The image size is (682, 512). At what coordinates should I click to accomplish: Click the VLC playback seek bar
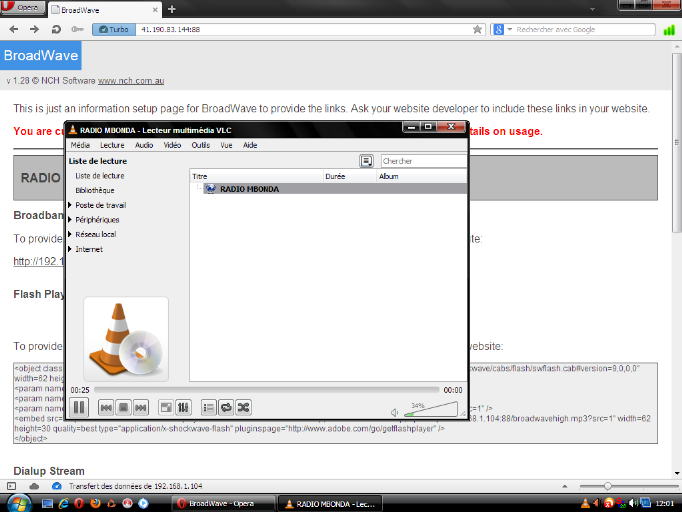coord(267,390)
